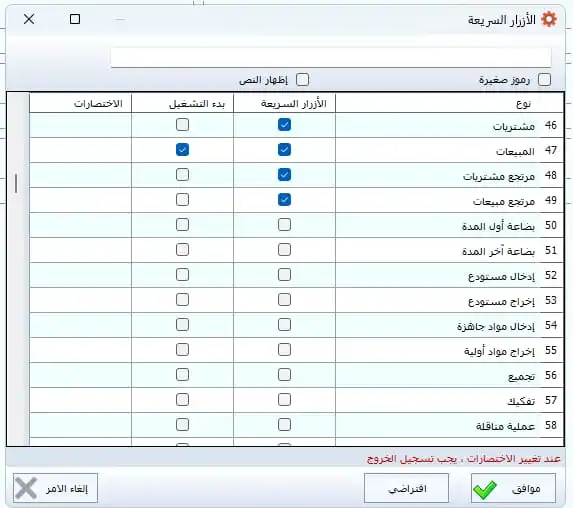Click the green checkmark on موافق button
The image size is (573, 508).
485,489
